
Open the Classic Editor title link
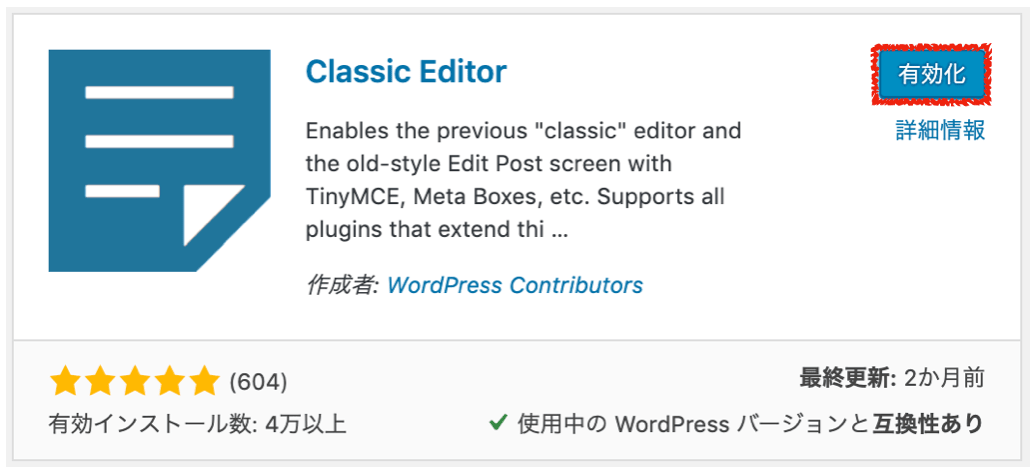[406, 73]
